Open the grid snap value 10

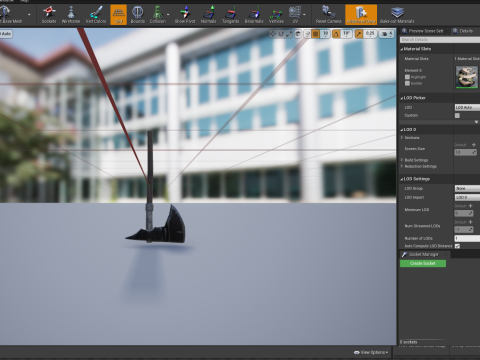325,34
